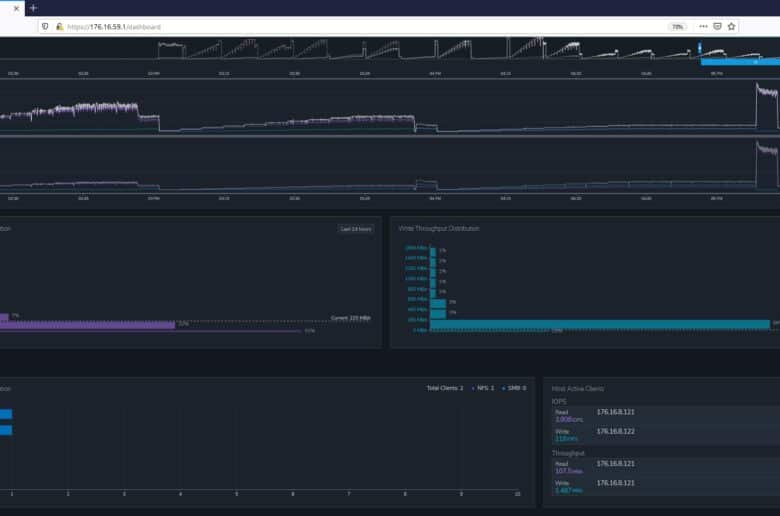Viewport: 780px width, 516px height.
Task: Open the page actions three-dot menu
Action: pos(703,26)
